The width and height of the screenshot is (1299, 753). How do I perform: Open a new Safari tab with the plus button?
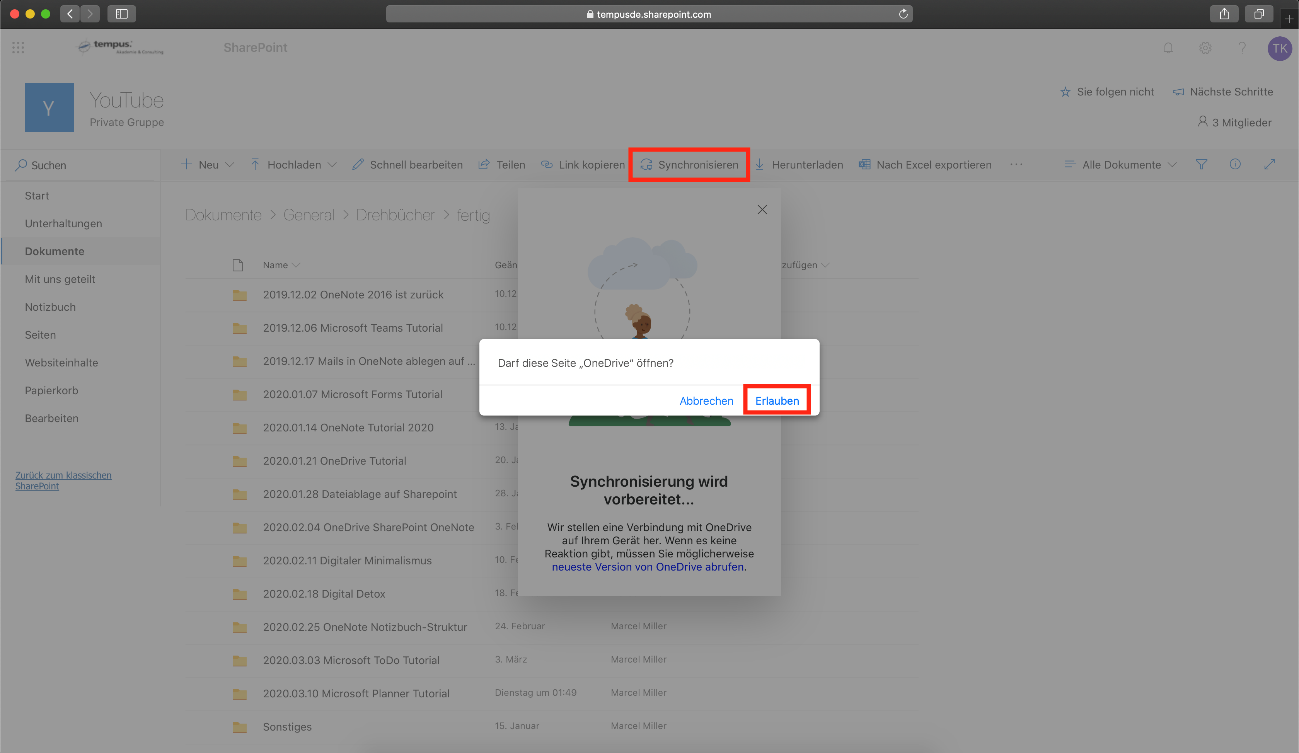pos(1289,17)
